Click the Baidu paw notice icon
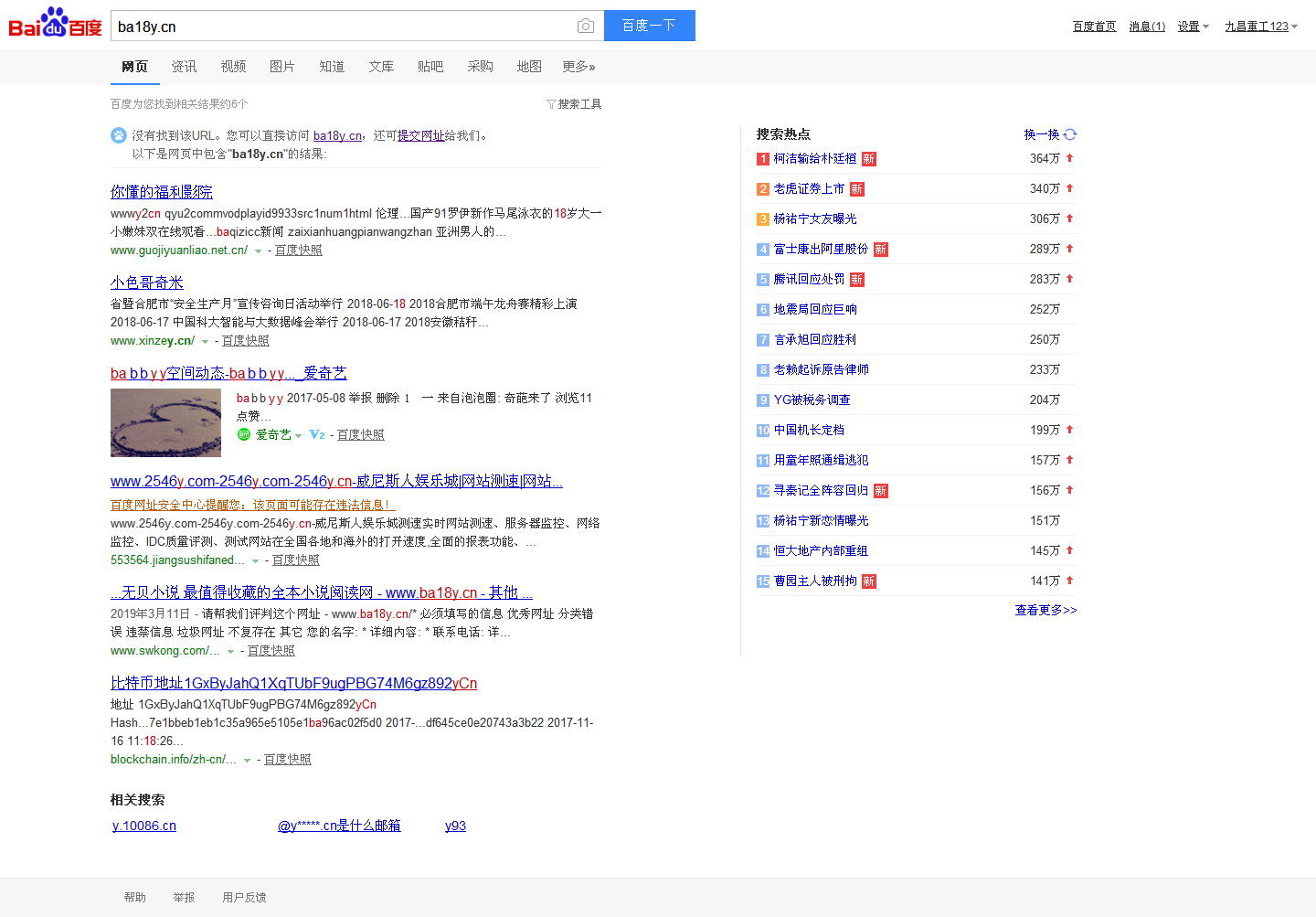Image resolution: width=1316 pixels, height=917 pixels. 119,135
